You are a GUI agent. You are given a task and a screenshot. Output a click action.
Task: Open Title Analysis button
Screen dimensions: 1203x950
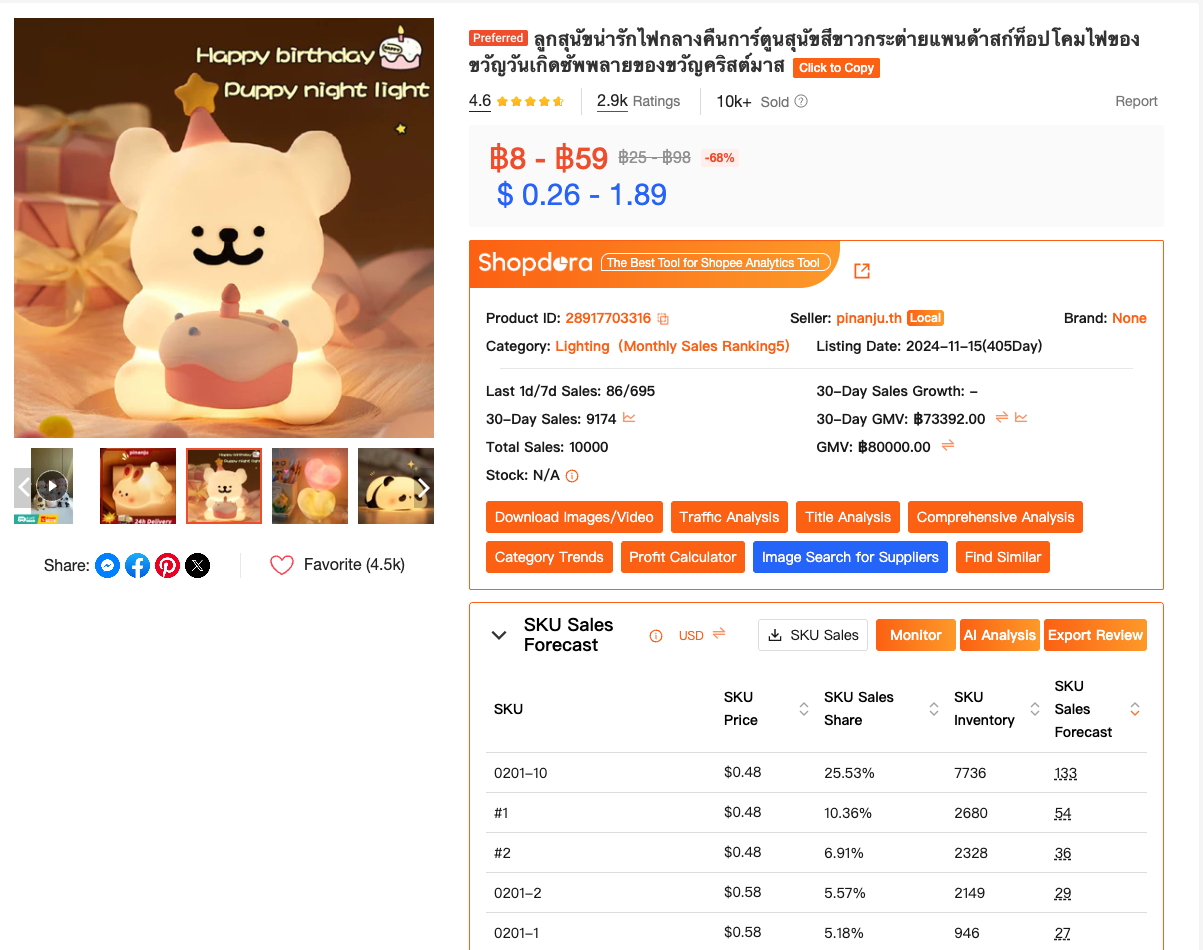coord(848,517)
